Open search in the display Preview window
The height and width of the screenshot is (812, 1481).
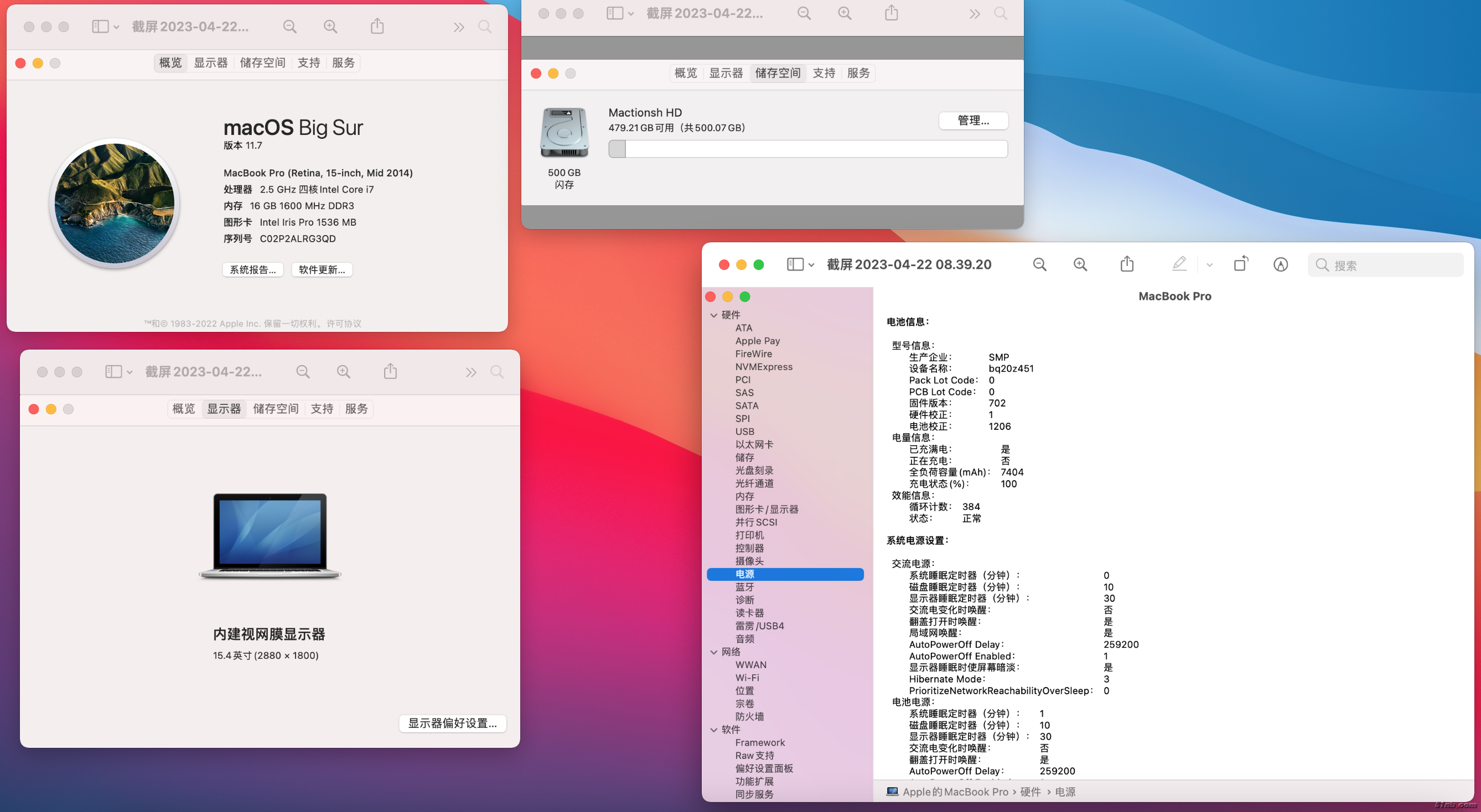point(498,372)
